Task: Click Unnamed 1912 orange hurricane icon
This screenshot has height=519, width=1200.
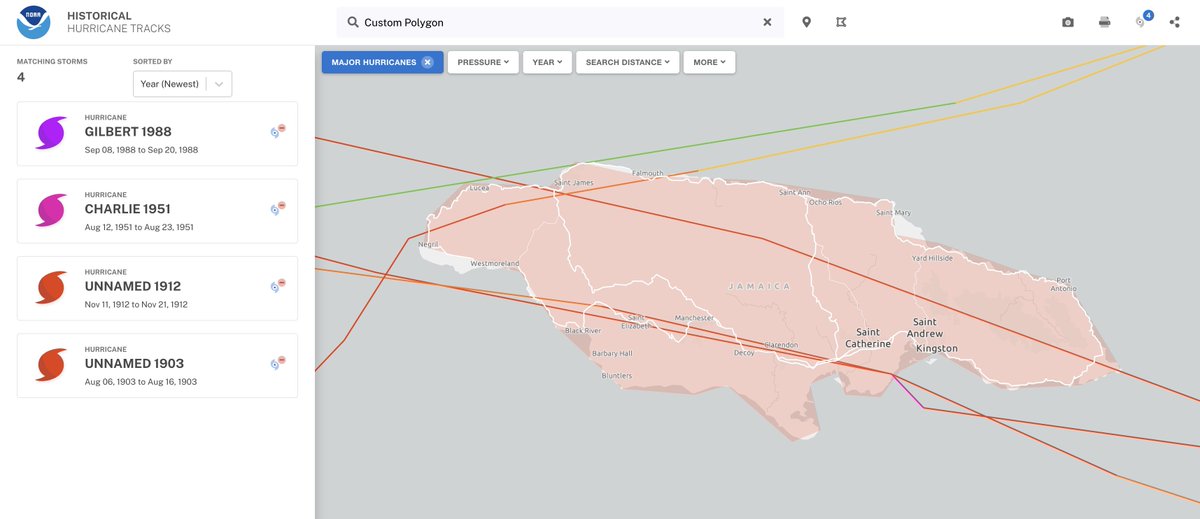Action: pos(52,288)
